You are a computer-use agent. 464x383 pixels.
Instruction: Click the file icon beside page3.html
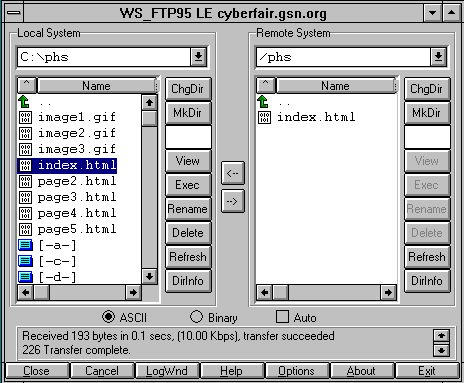26,197
